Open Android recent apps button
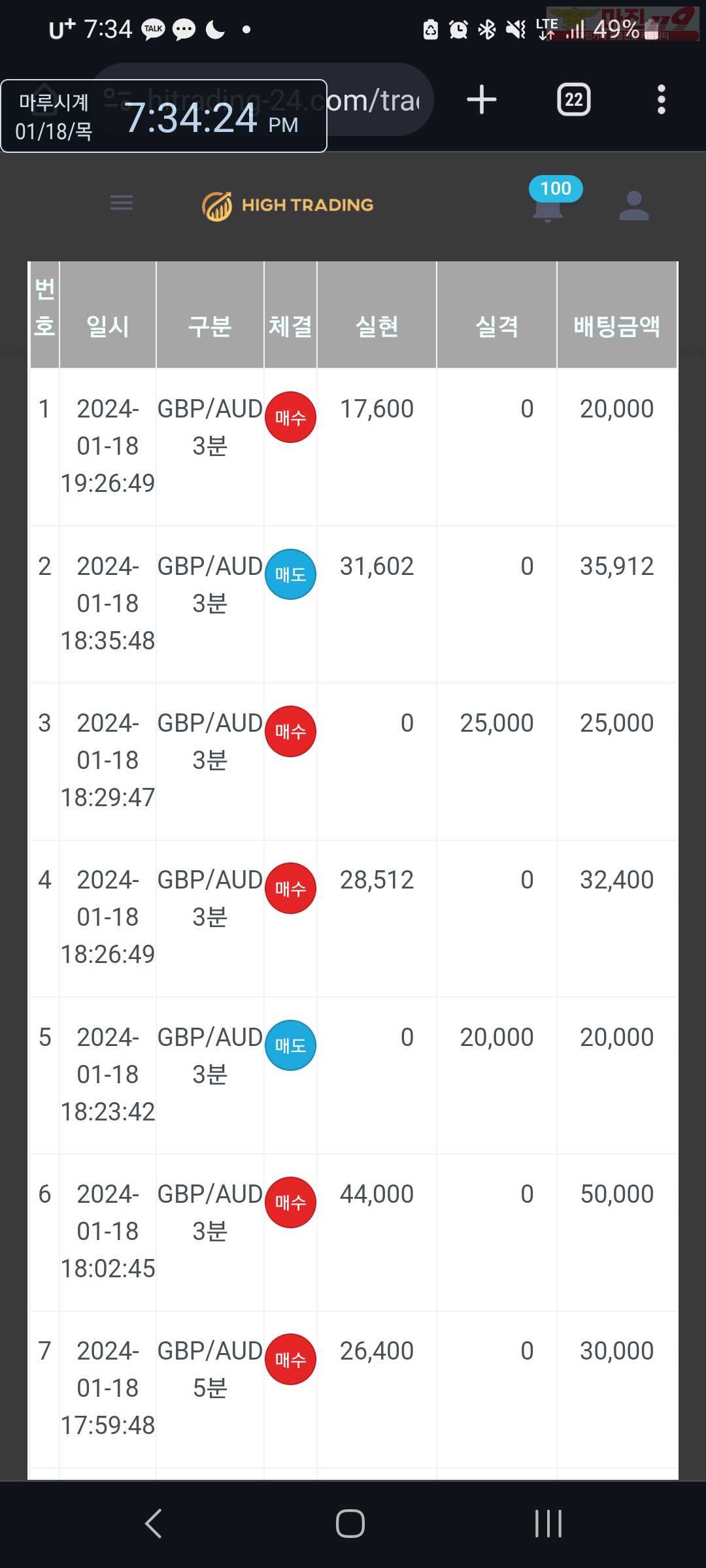 click(548, 1524)
